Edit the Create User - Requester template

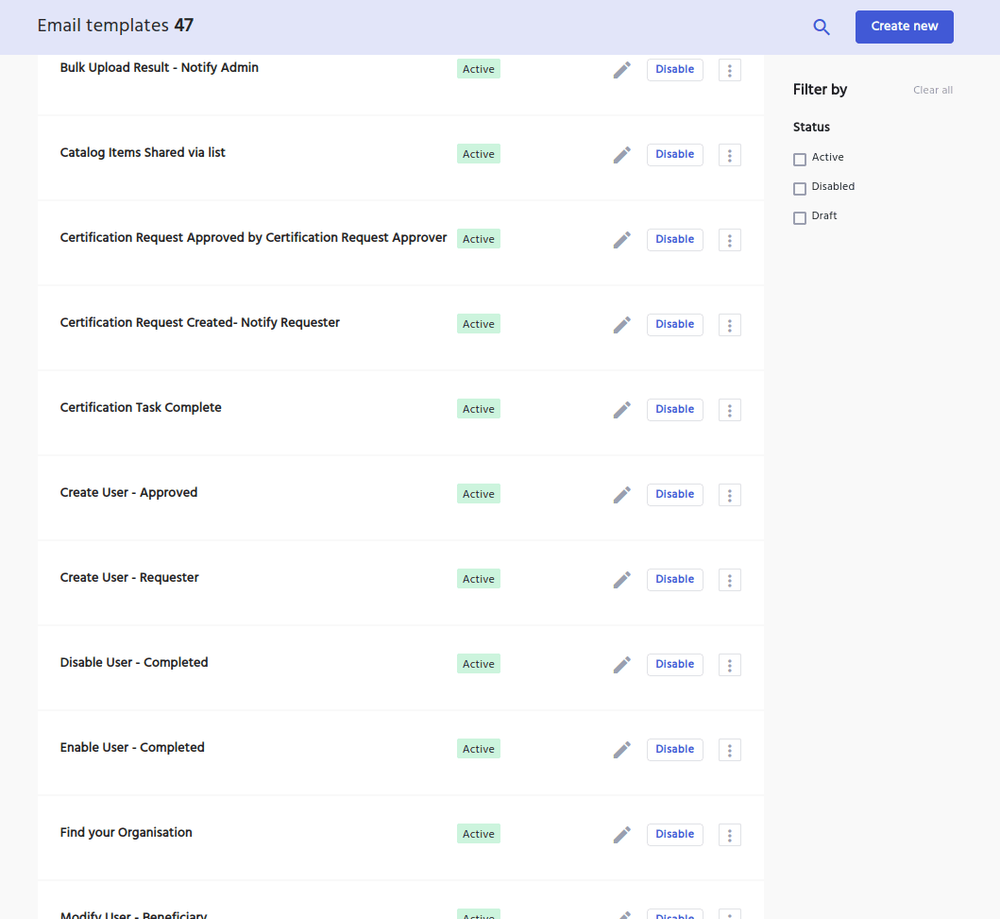click(x=621, y=579)
